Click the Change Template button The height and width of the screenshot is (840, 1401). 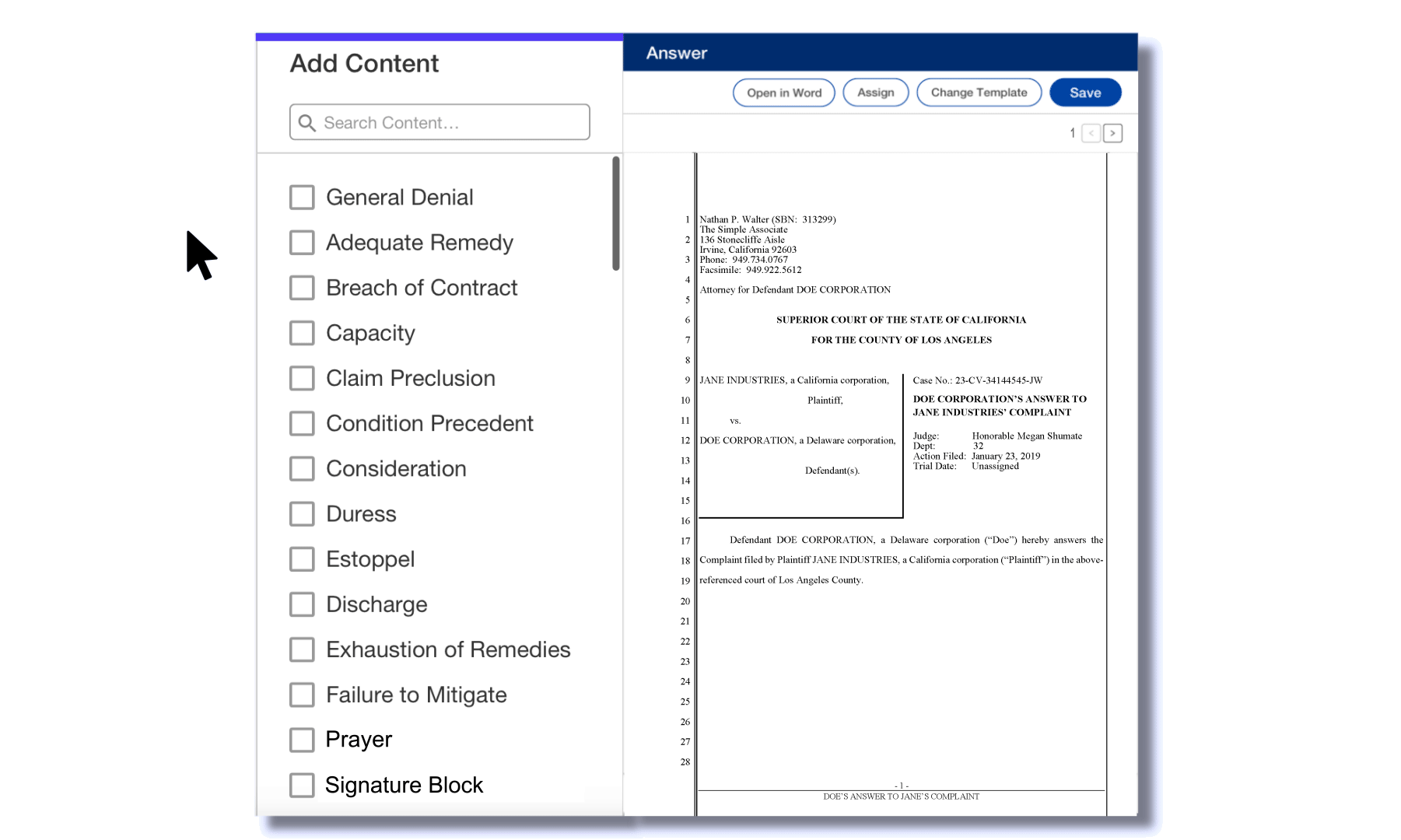(x=979, y=93)
